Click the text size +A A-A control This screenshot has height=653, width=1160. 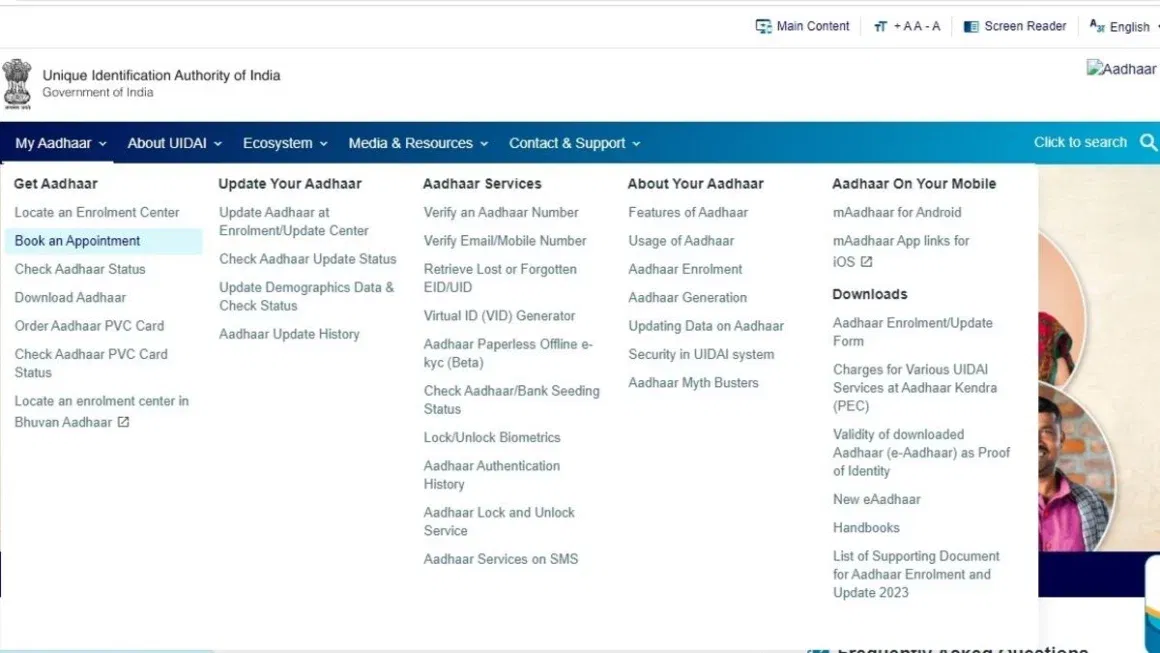[x=907, y=27]
